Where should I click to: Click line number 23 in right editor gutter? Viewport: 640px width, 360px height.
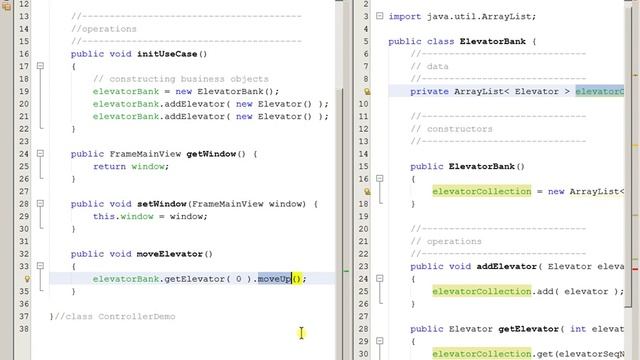pyautogui.click(x=363, y=267)
